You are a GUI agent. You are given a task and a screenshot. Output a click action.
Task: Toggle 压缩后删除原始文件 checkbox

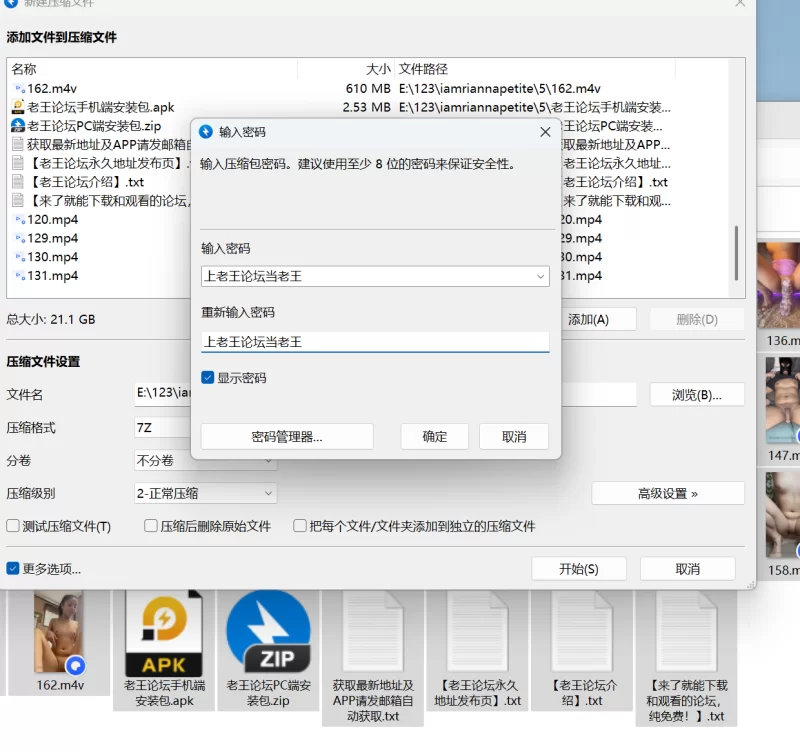click(151, 526)
